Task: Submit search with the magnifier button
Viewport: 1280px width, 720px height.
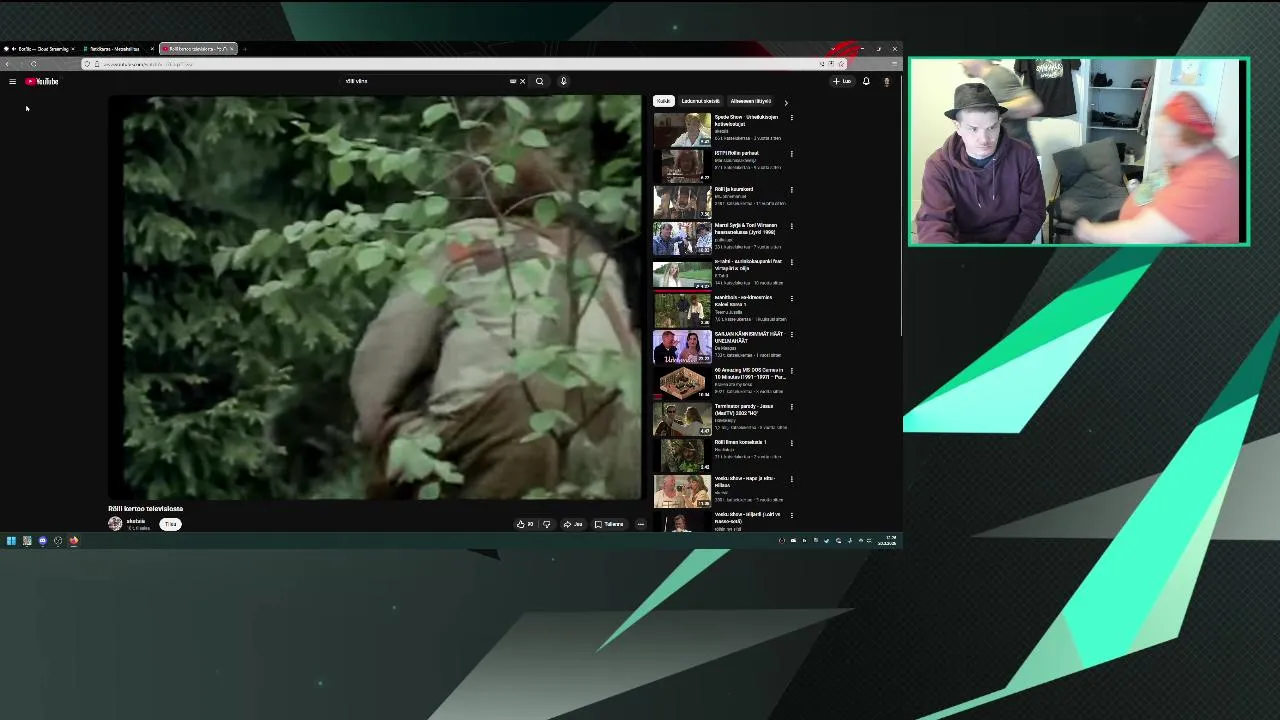Action: pos(540,82)
